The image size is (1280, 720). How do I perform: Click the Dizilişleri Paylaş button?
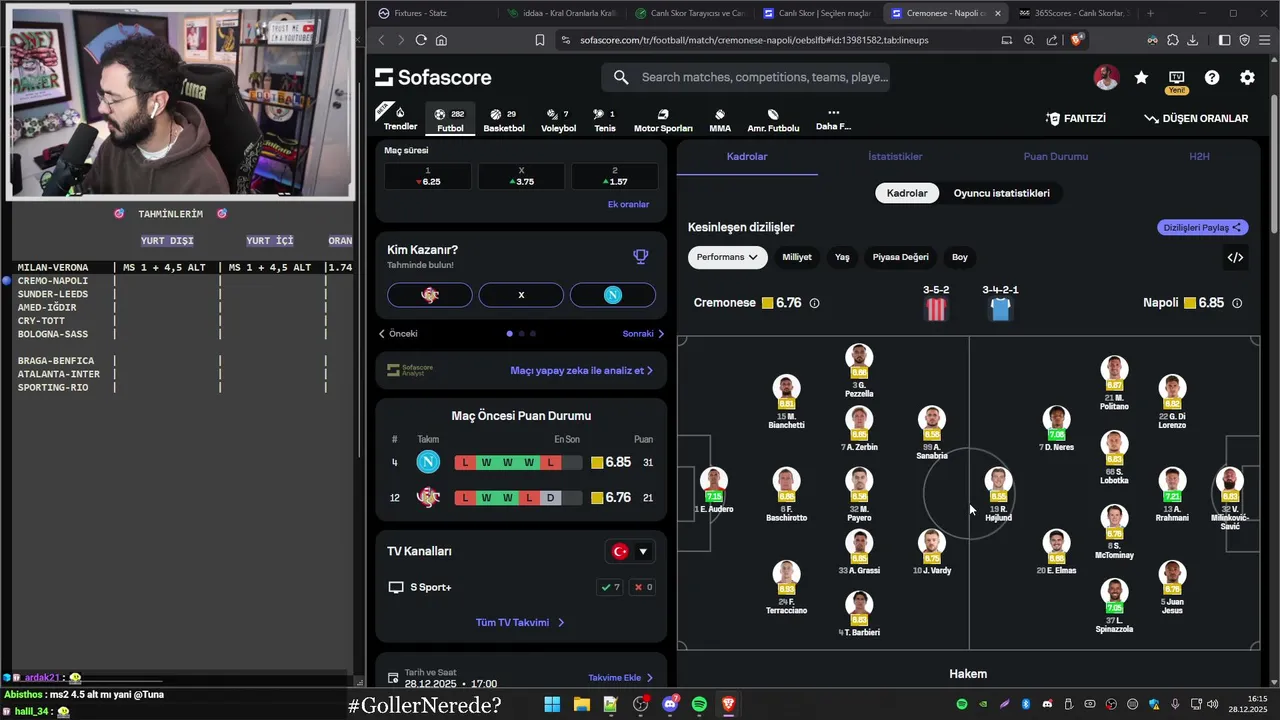(x=1203, y=227)
